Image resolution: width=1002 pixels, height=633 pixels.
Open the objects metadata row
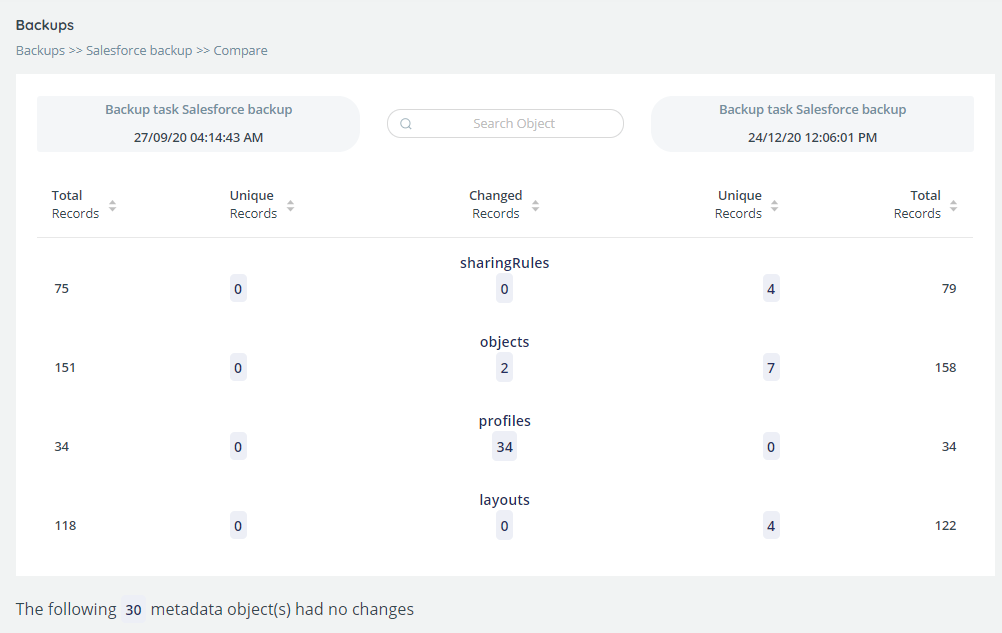tap(505, 357)
